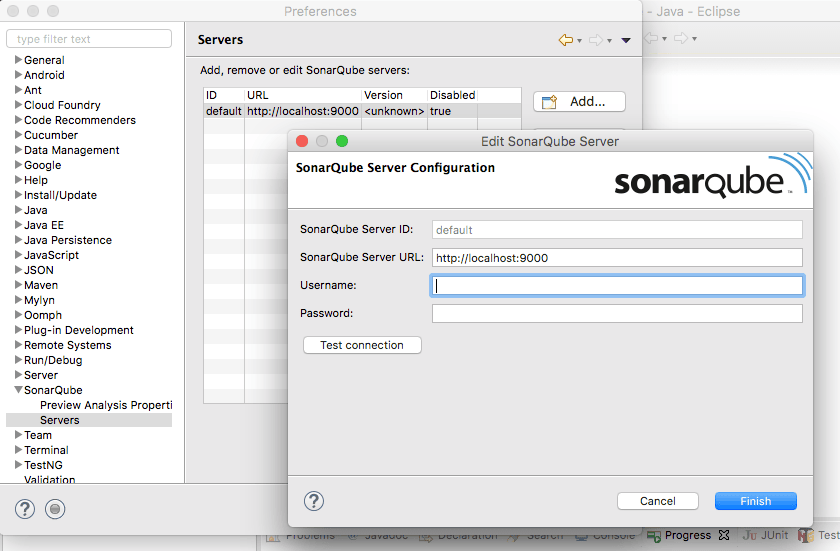
Task: Select Terminal in preferences tree
Action: 46,450
